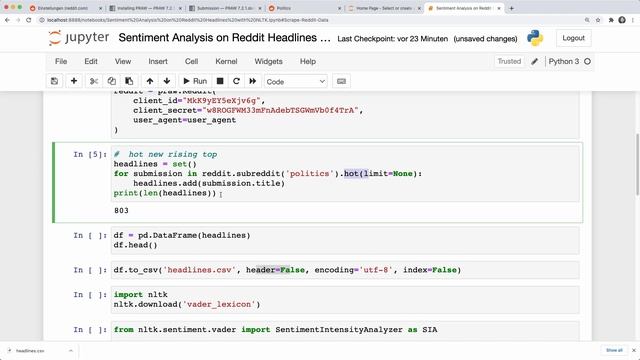Click the client_secret line in the code

pos(247,111)
